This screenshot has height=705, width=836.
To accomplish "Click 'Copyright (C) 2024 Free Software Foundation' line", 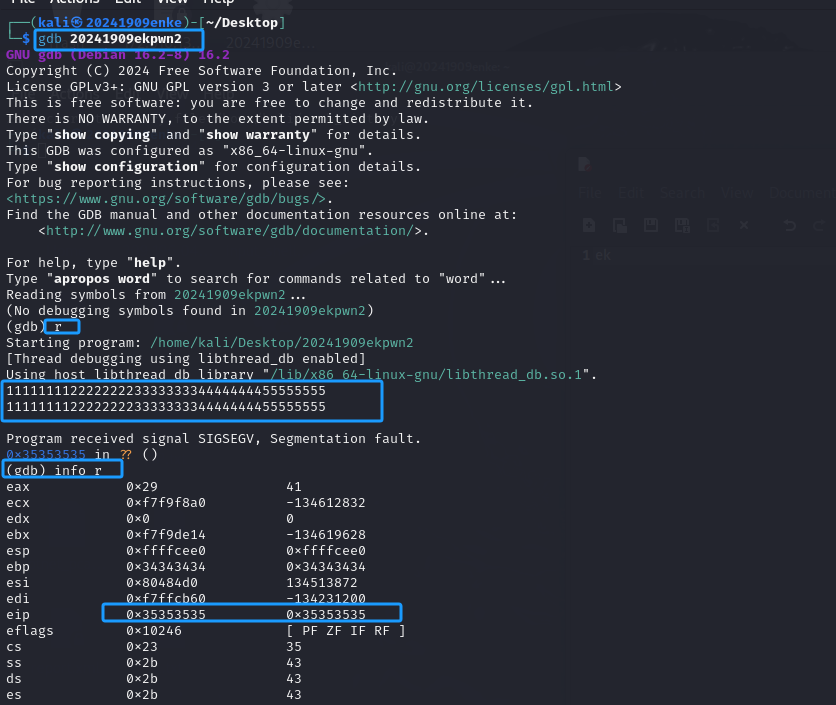I will point(202,70).
